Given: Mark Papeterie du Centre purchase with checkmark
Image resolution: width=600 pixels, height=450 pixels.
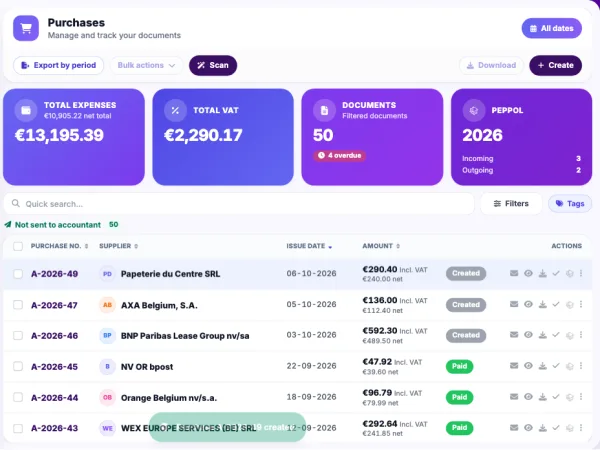Looking at the screenshot, I should tap(556, 273).
